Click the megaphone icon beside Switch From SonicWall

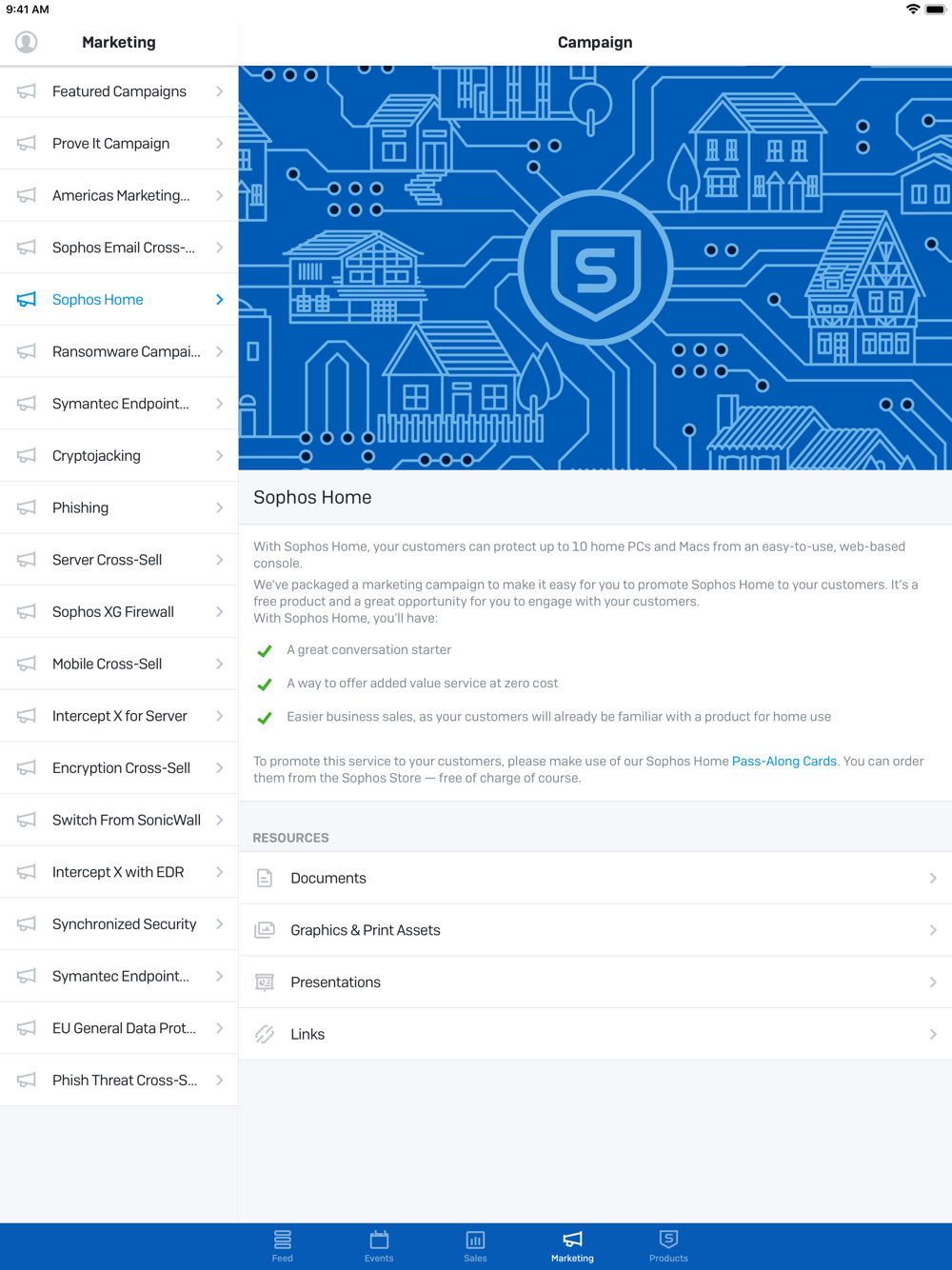(27, 820)
